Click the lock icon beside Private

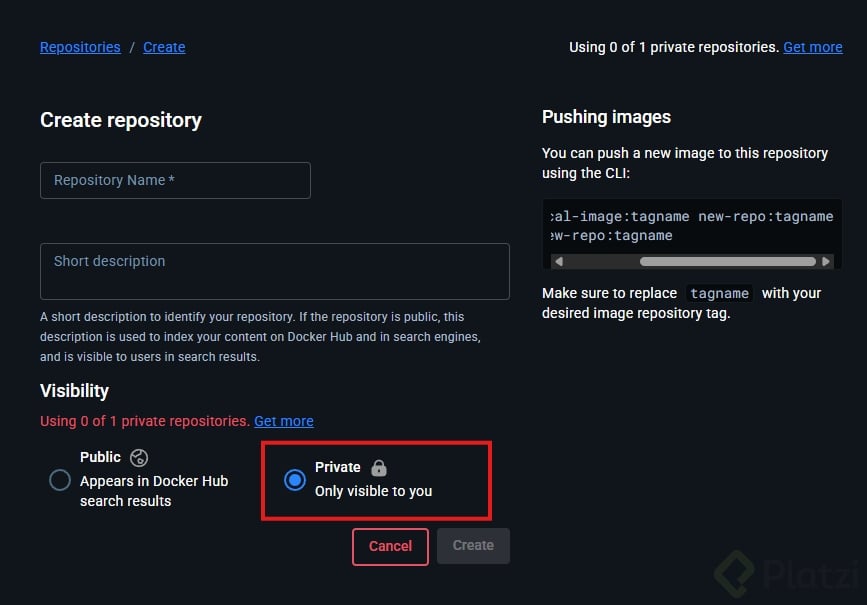tap(378, 467)
